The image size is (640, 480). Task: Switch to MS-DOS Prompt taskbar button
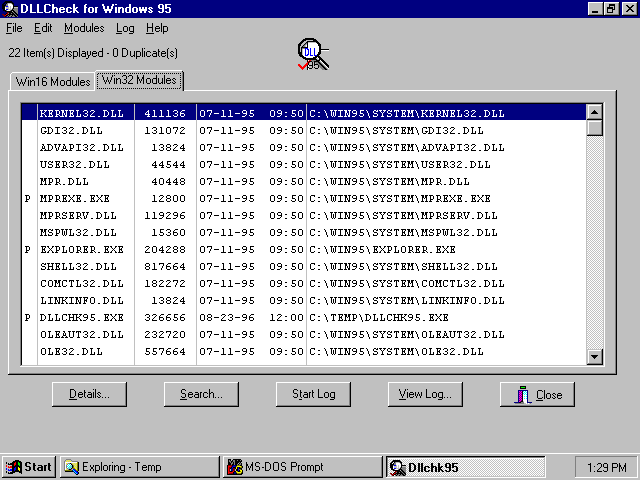301,466
